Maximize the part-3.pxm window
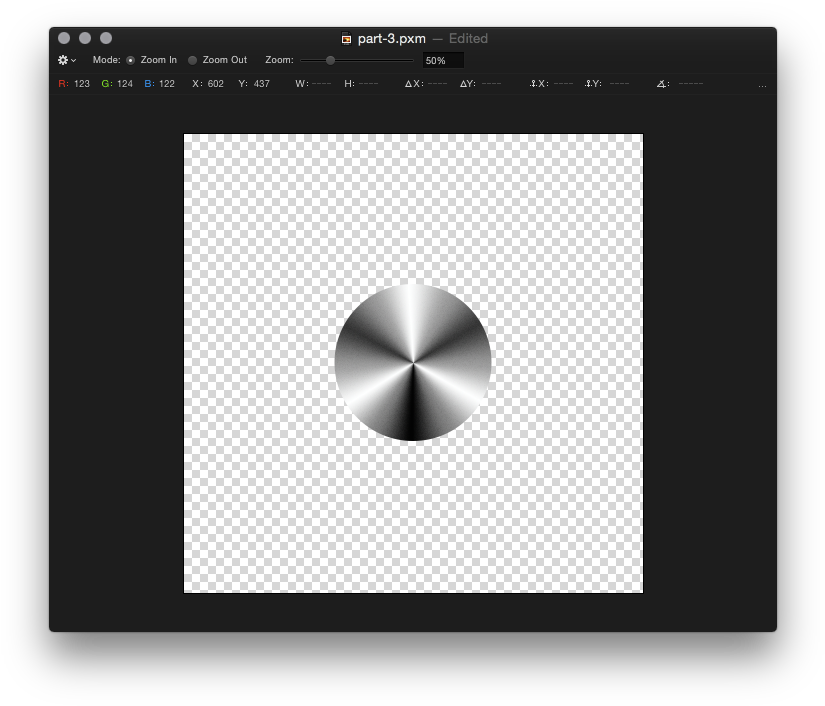The width and height of the screenshot is (825, 706). click(106, 38)
